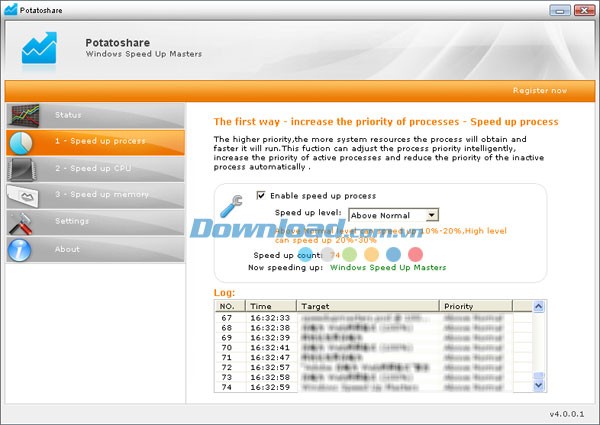Image resolution: width=600 pixels, height=425 pixels.
Task: Open the About section
Action: [x=95, y=249]
